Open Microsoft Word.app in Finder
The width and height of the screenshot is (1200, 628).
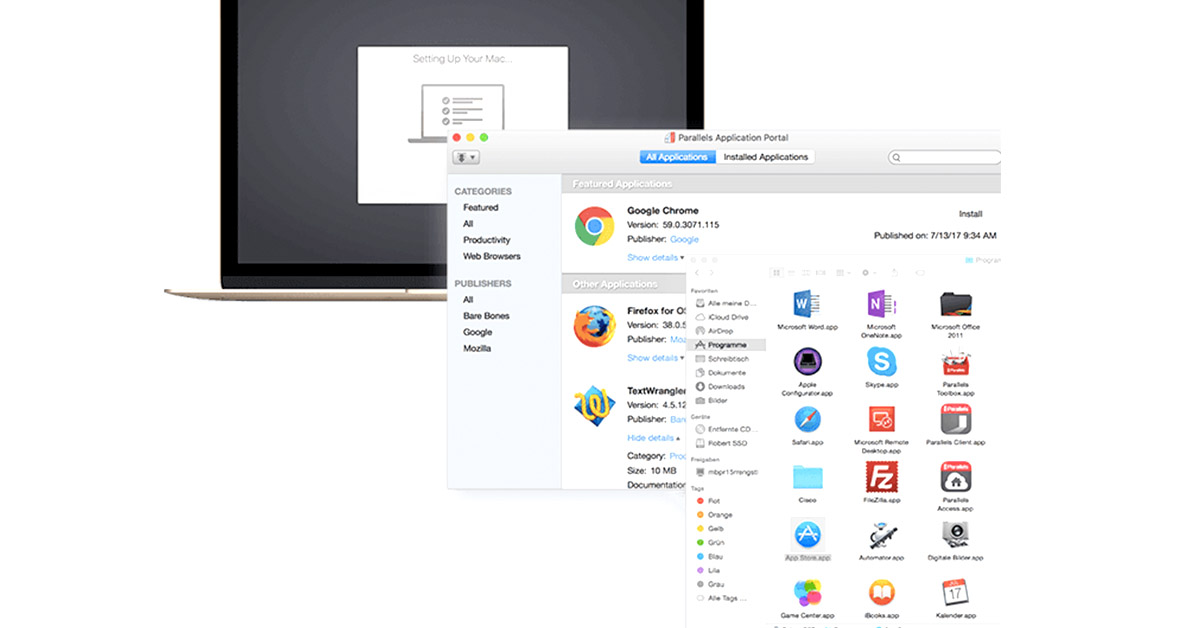807,303
